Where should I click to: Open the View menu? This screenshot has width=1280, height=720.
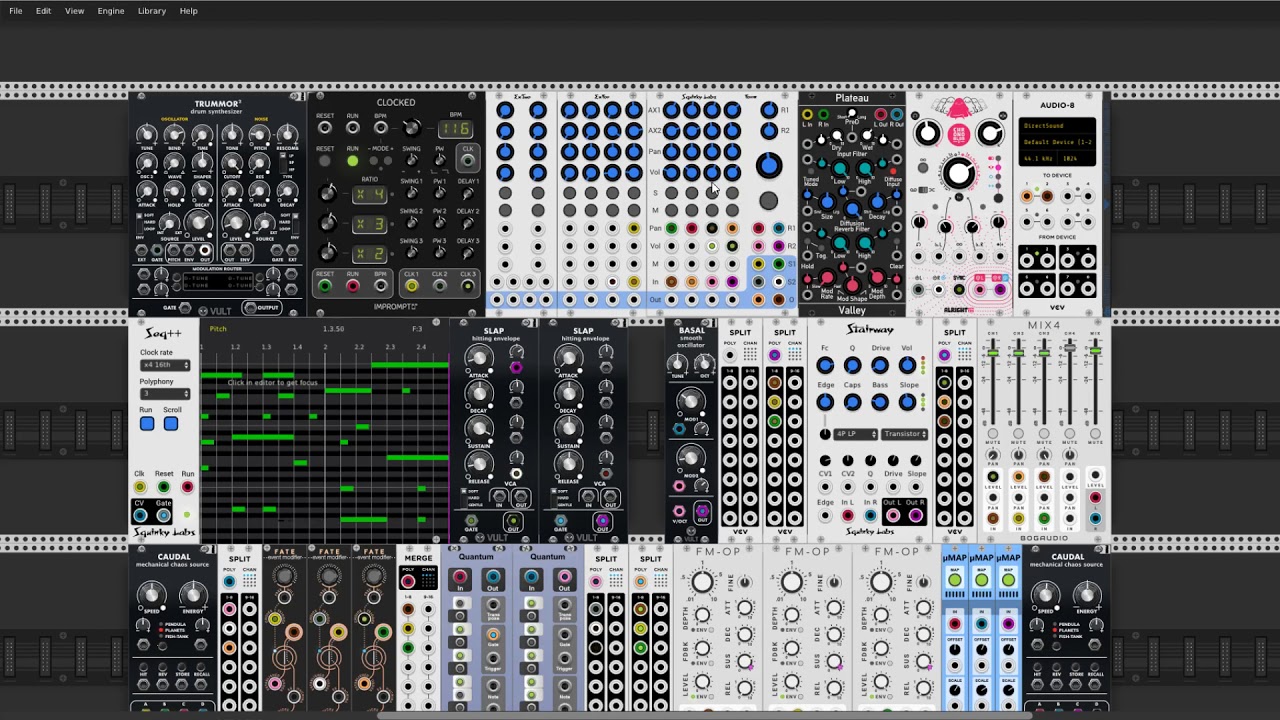tap(74, 11)
